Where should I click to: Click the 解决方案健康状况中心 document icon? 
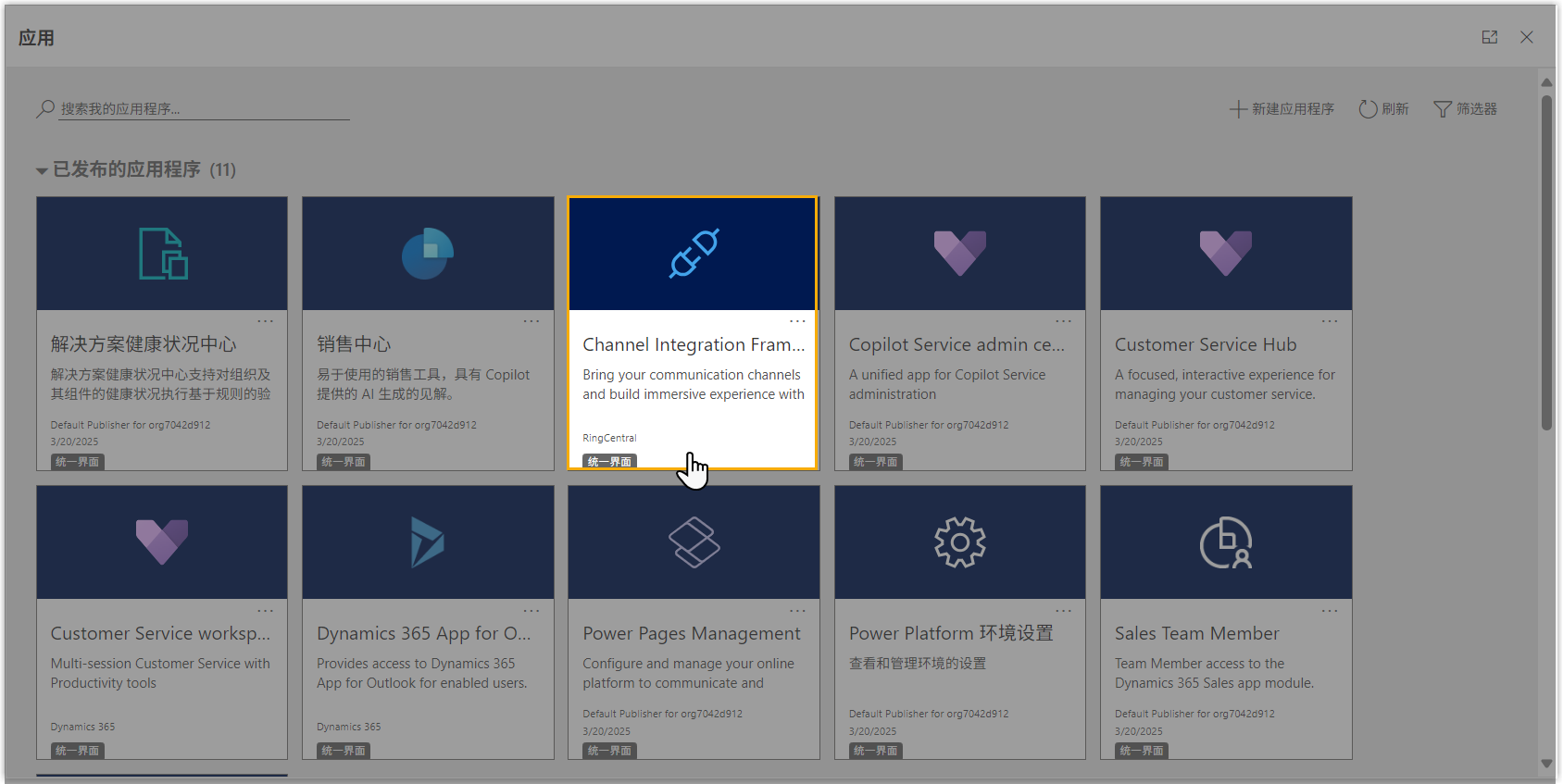[163, 254]
